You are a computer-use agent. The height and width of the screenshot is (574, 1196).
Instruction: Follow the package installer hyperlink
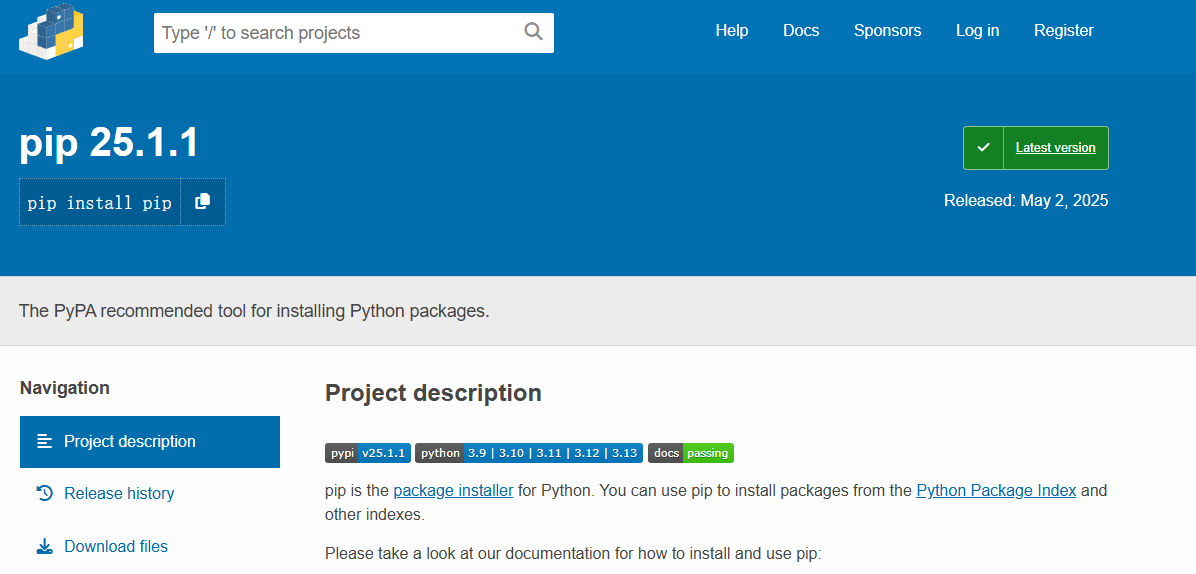tap(453, 490)
